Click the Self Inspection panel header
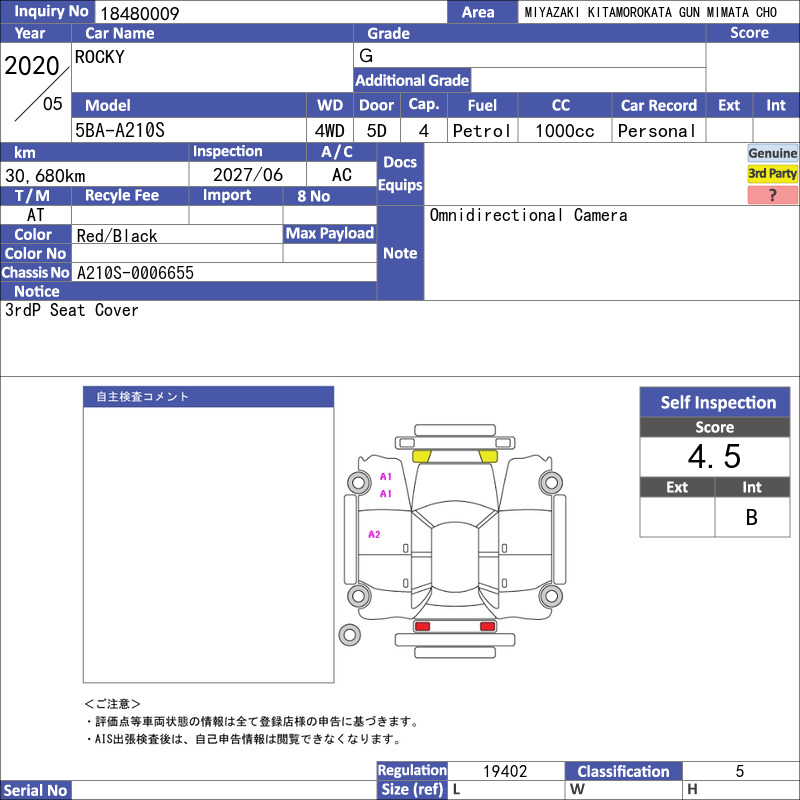This screenshot has height=800, width=800. [715, 402]
